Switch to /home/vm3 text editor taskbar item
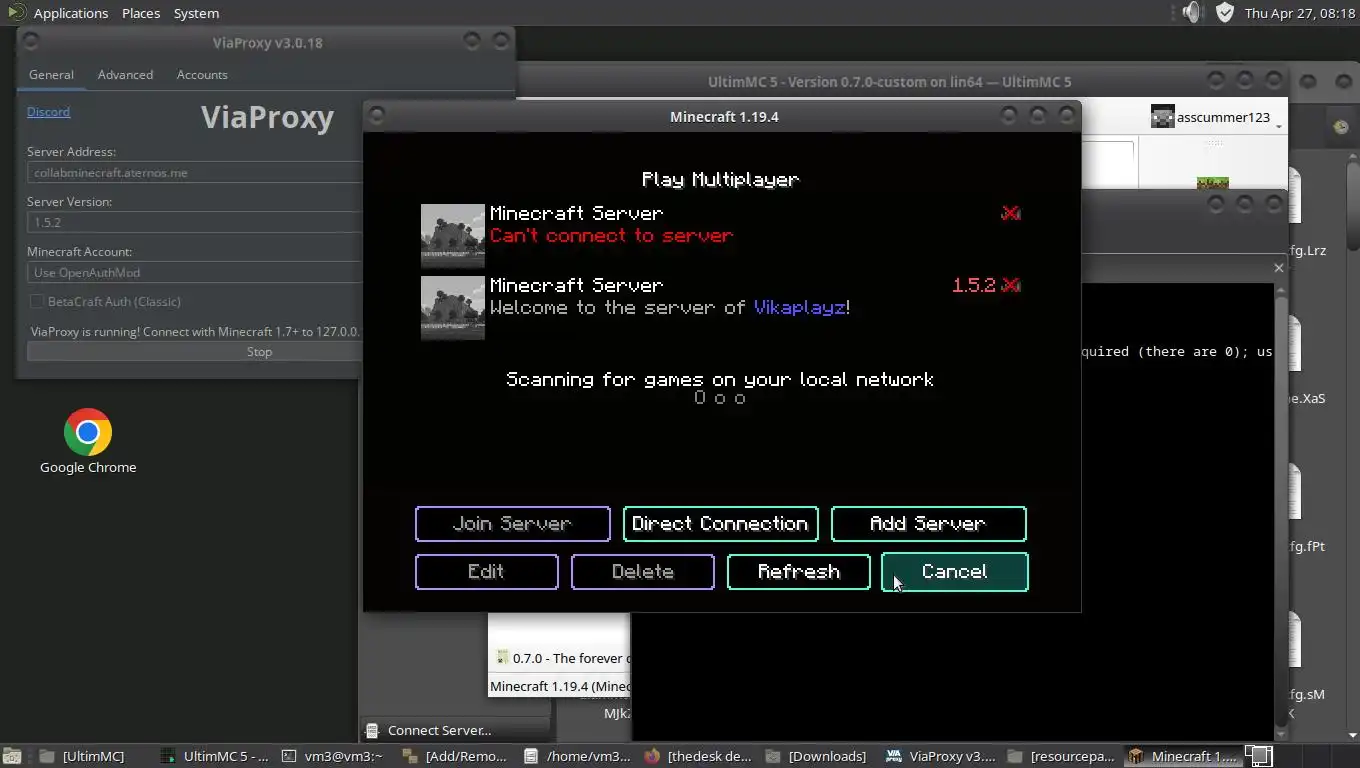Viewport: 1360px width, 768px height. (x=578, y=756)
